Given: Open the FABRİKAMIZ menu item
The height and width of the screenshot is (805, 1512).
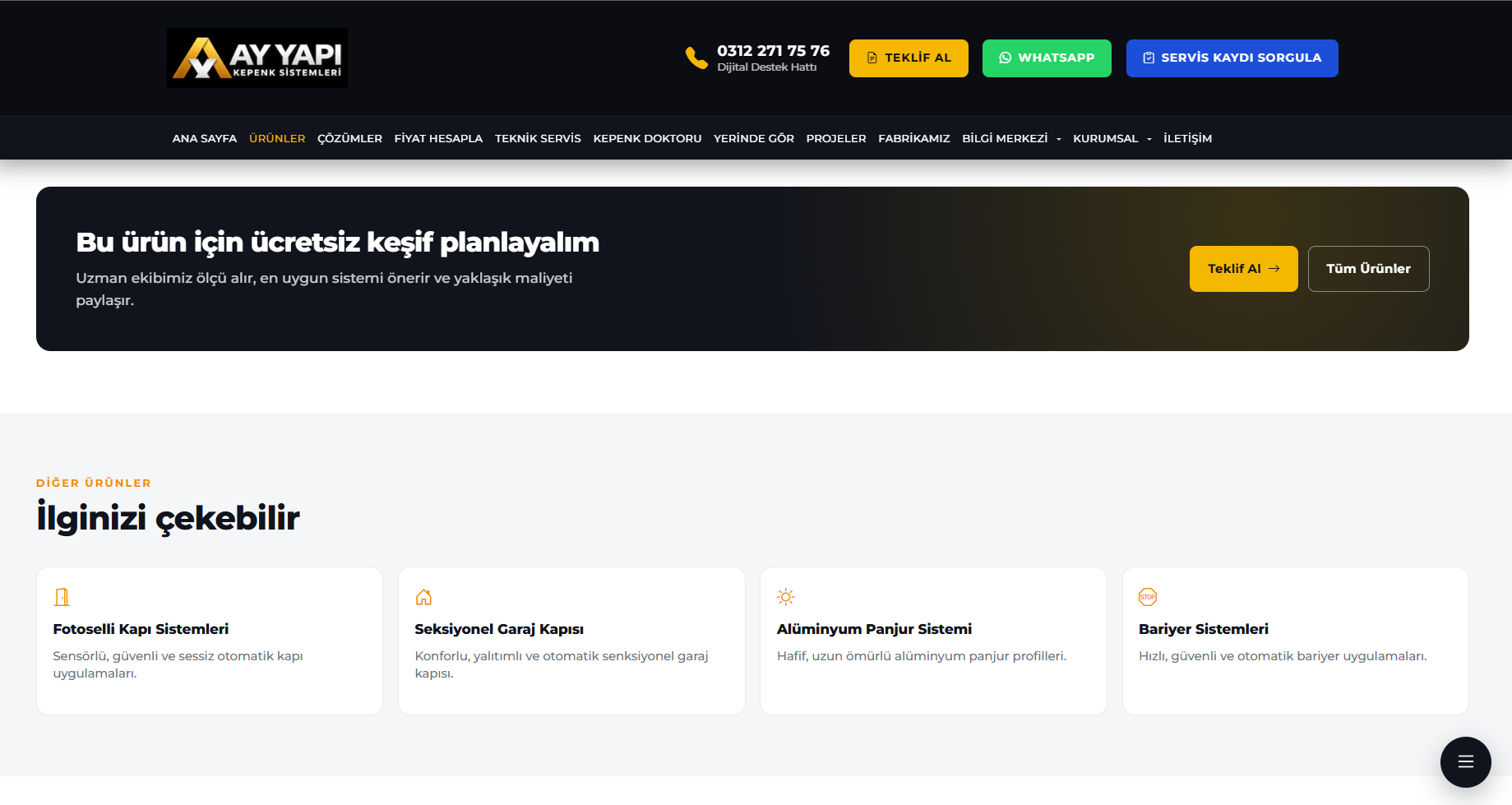Looking at the screenshot, I should point(914,138).
